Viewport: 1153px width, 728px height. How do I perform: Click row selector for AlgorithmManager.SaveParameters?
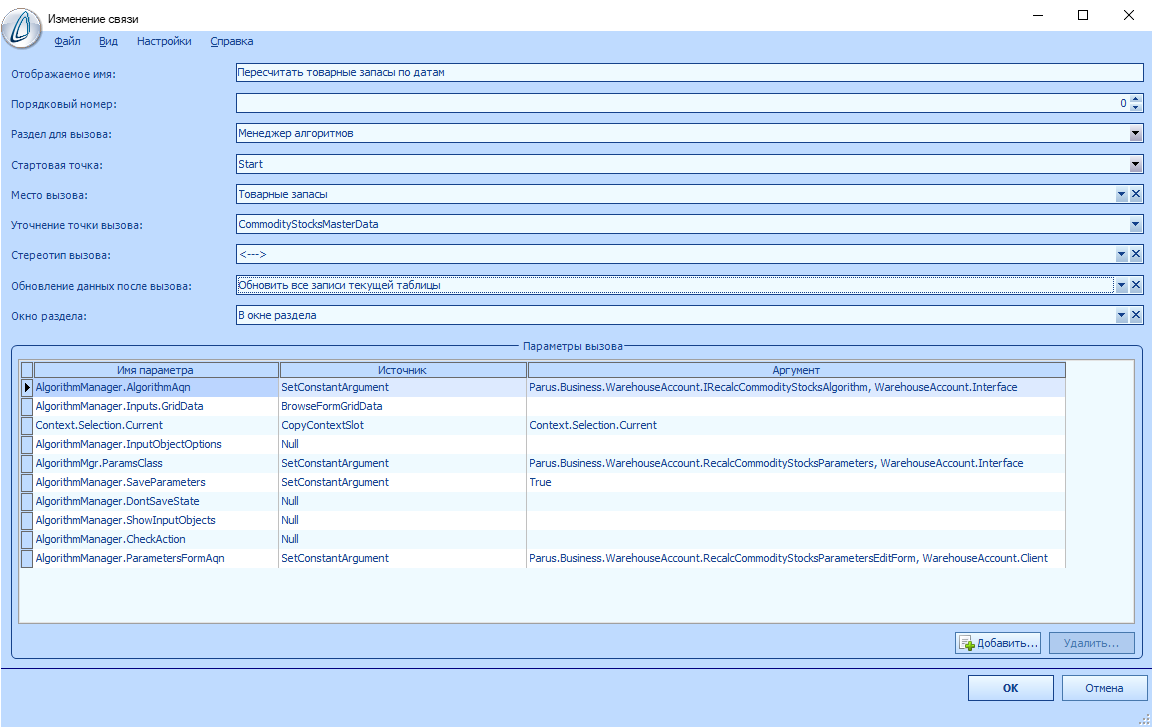(26, 482)
